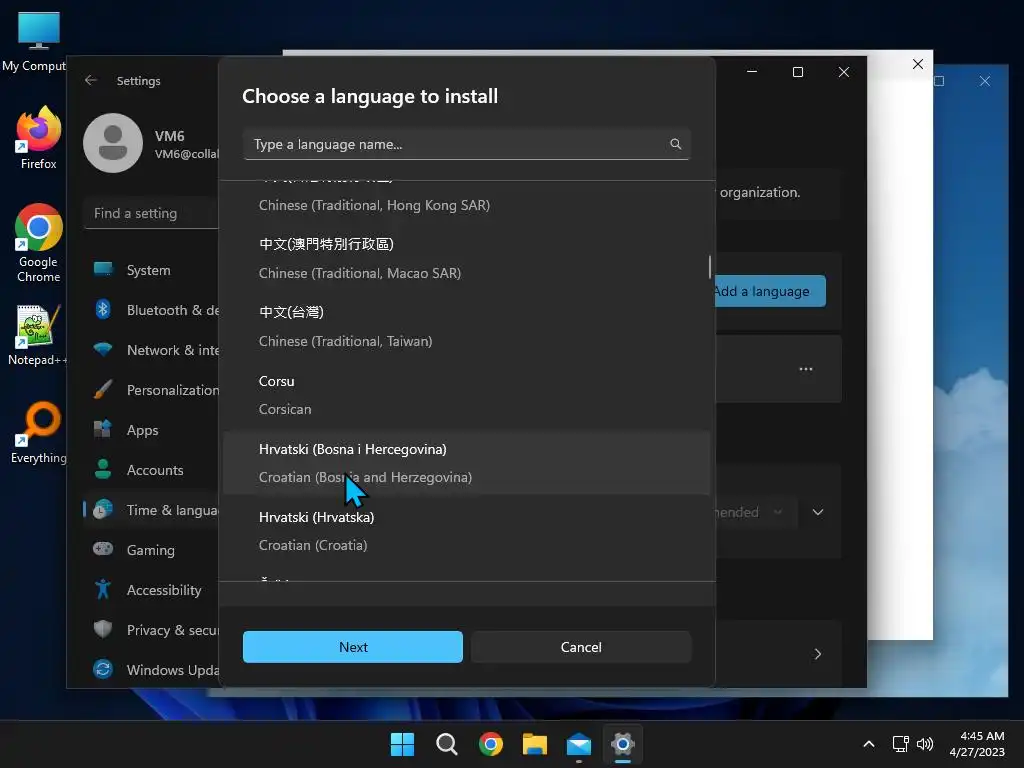This screenshot has width=1024, height=768.
Task: Open File Explorer from the taskbar
Action: pyautogui.click(x=535, y=744)
